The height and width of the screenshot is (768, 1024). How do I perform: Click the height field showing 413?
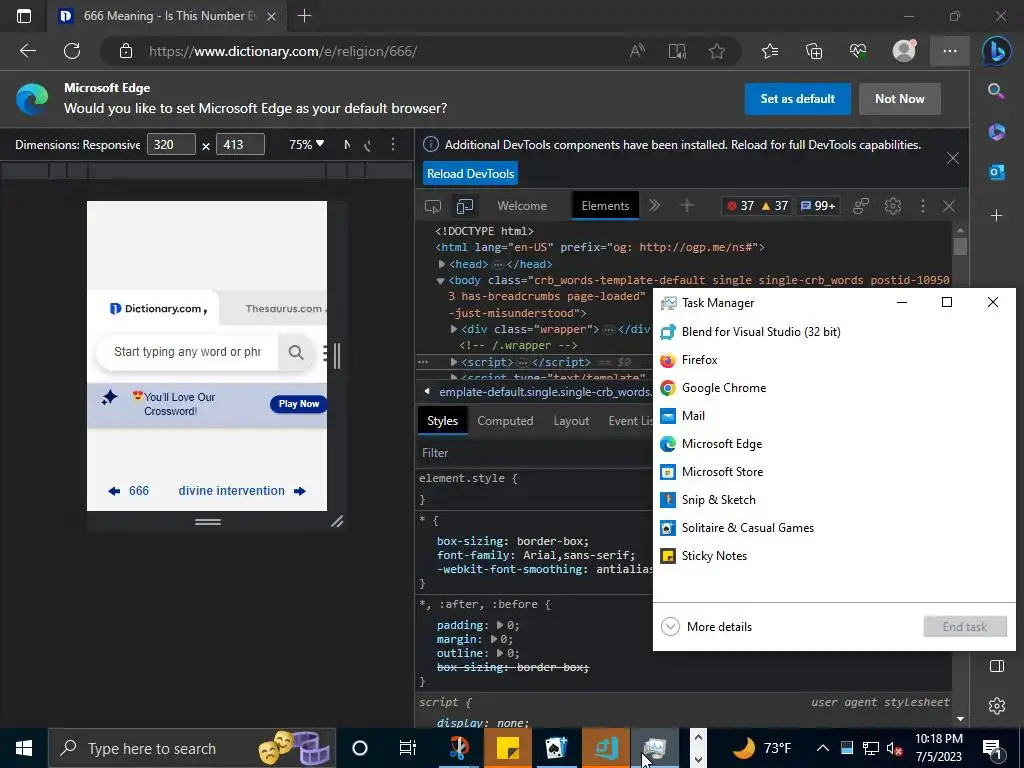coord(240,144)
